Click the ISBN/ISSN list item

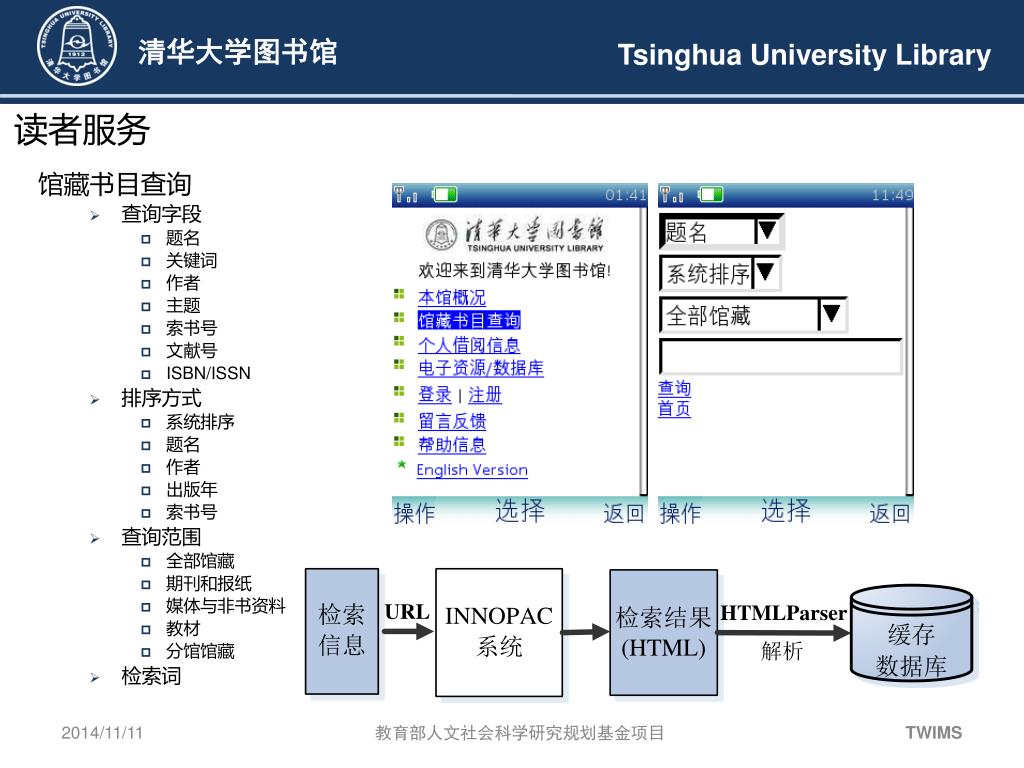[208, 373]
